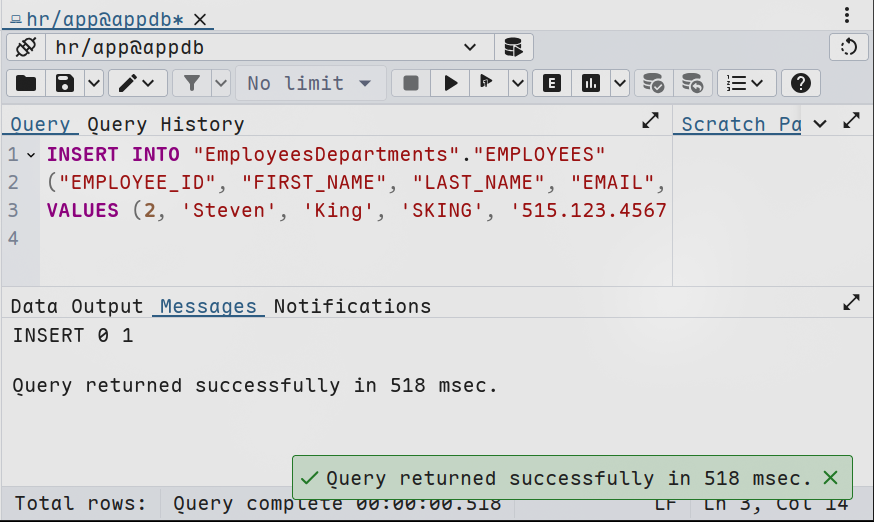Click the Commit transaction icon
The image size is (874, 522).
click(653, 83)
